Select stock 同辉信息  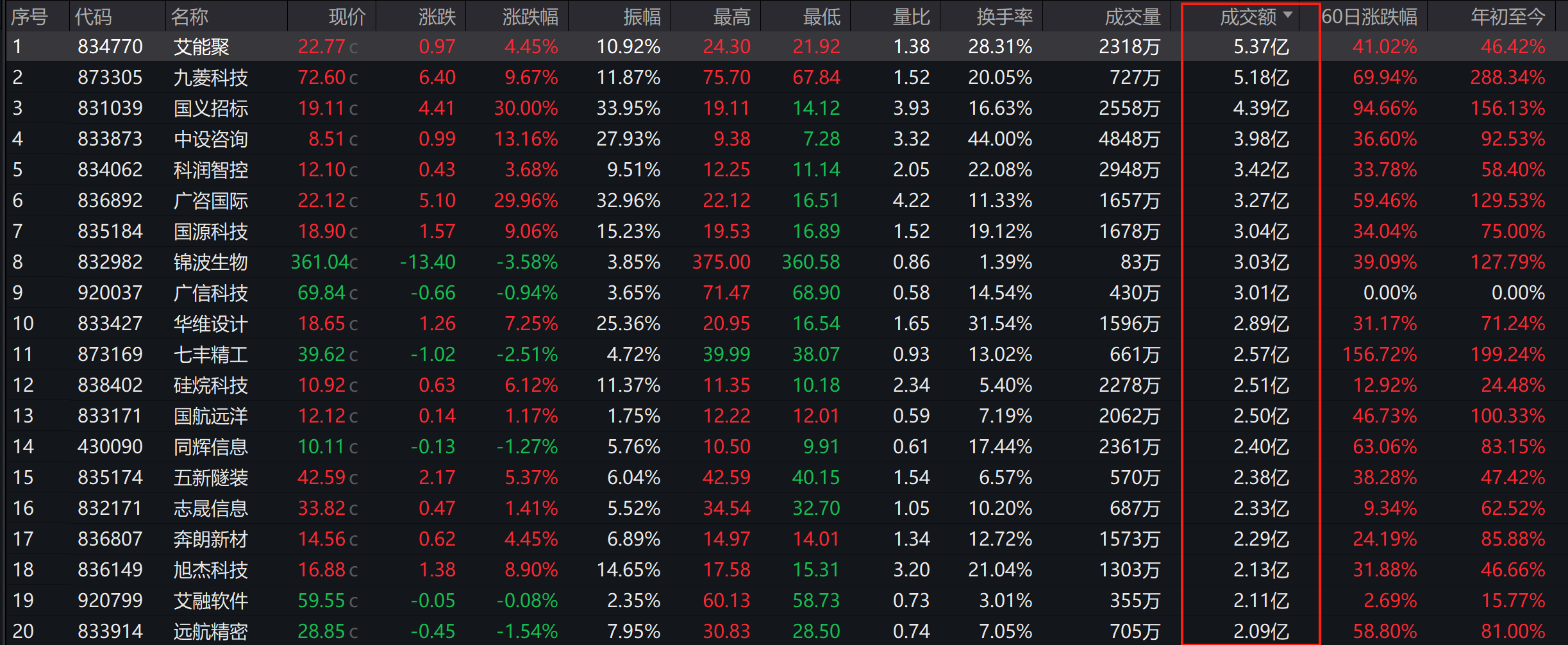click(x=210, y=447)
